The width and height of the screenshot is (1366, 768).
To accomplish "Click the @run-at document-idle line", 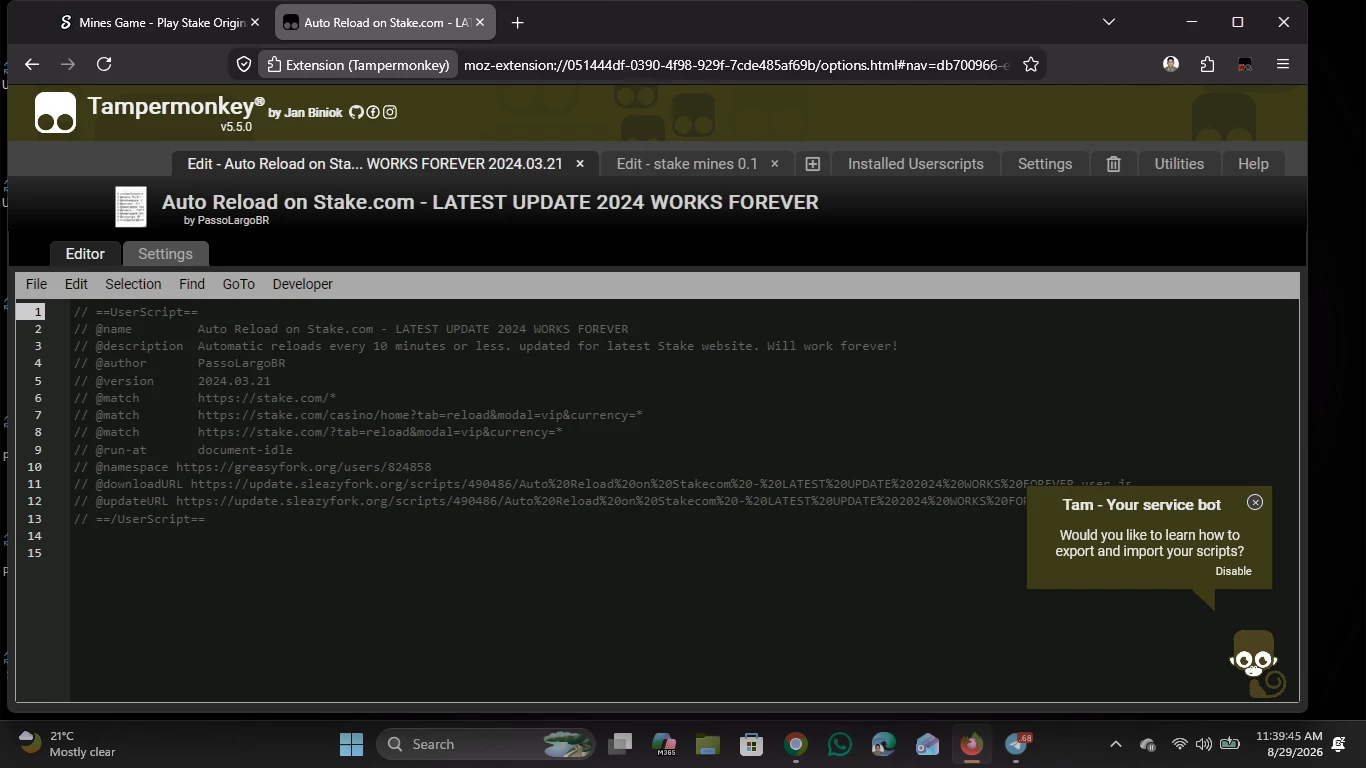I will tap(183, 450).
